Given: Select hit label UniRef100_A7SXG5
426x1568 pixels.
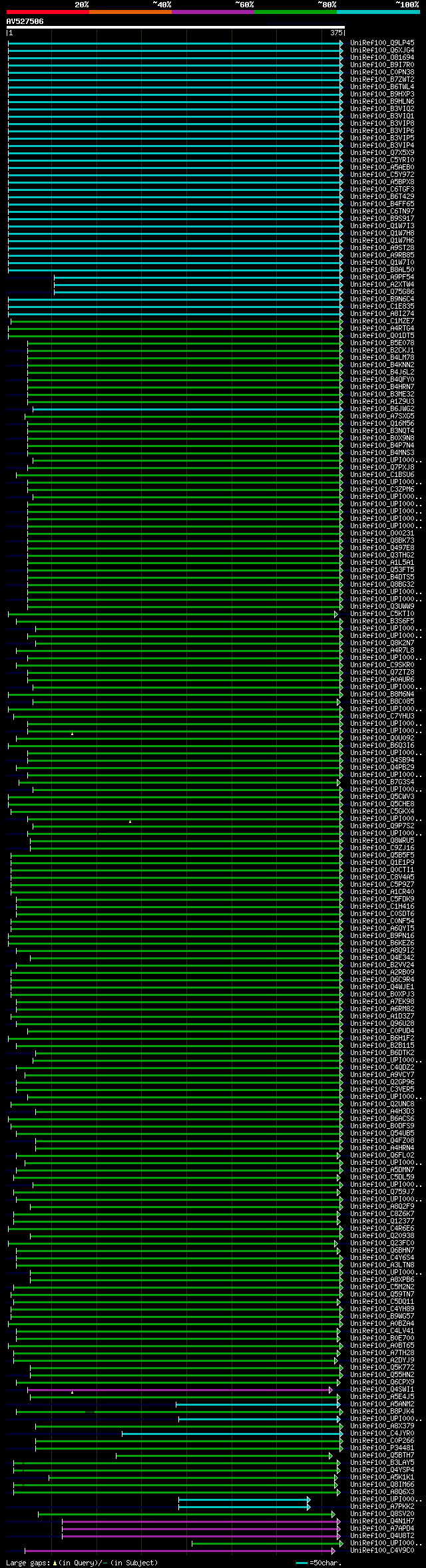Looking at the screenshot, I should coord(382,416).
